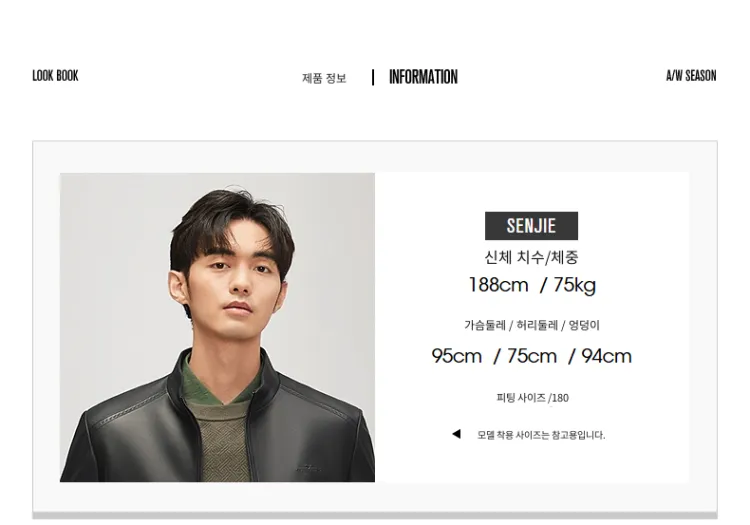
Task: Click the A/W SEASON label
Action: (x=691, y=76)
